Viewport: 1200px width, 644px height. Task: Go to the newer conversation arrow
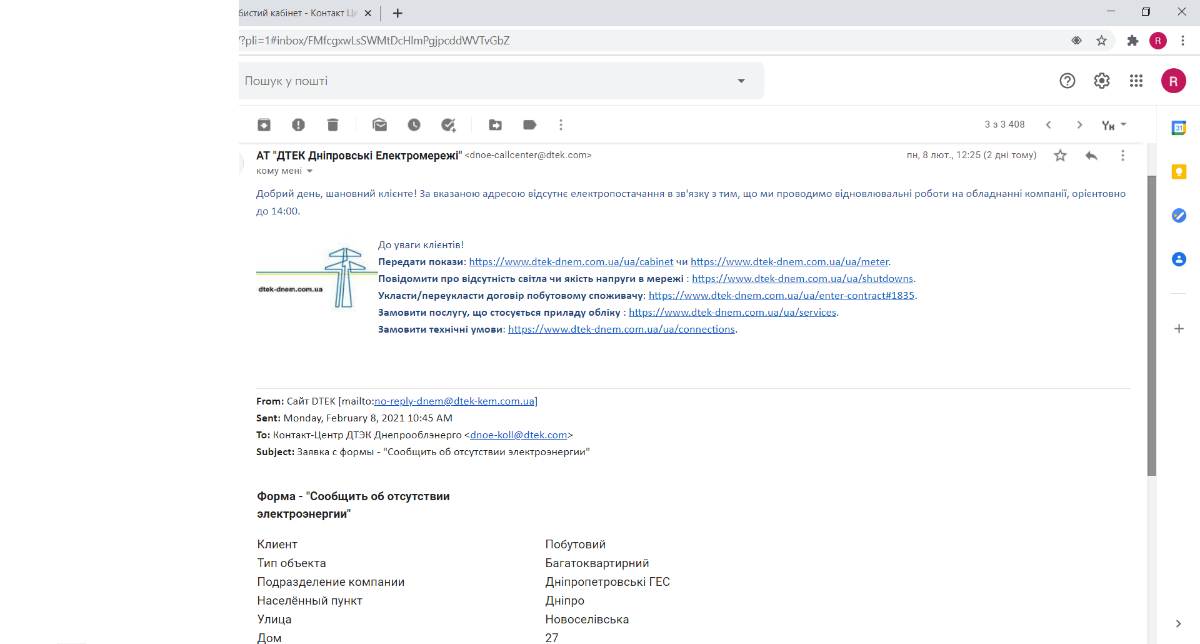click(1048, 125)
